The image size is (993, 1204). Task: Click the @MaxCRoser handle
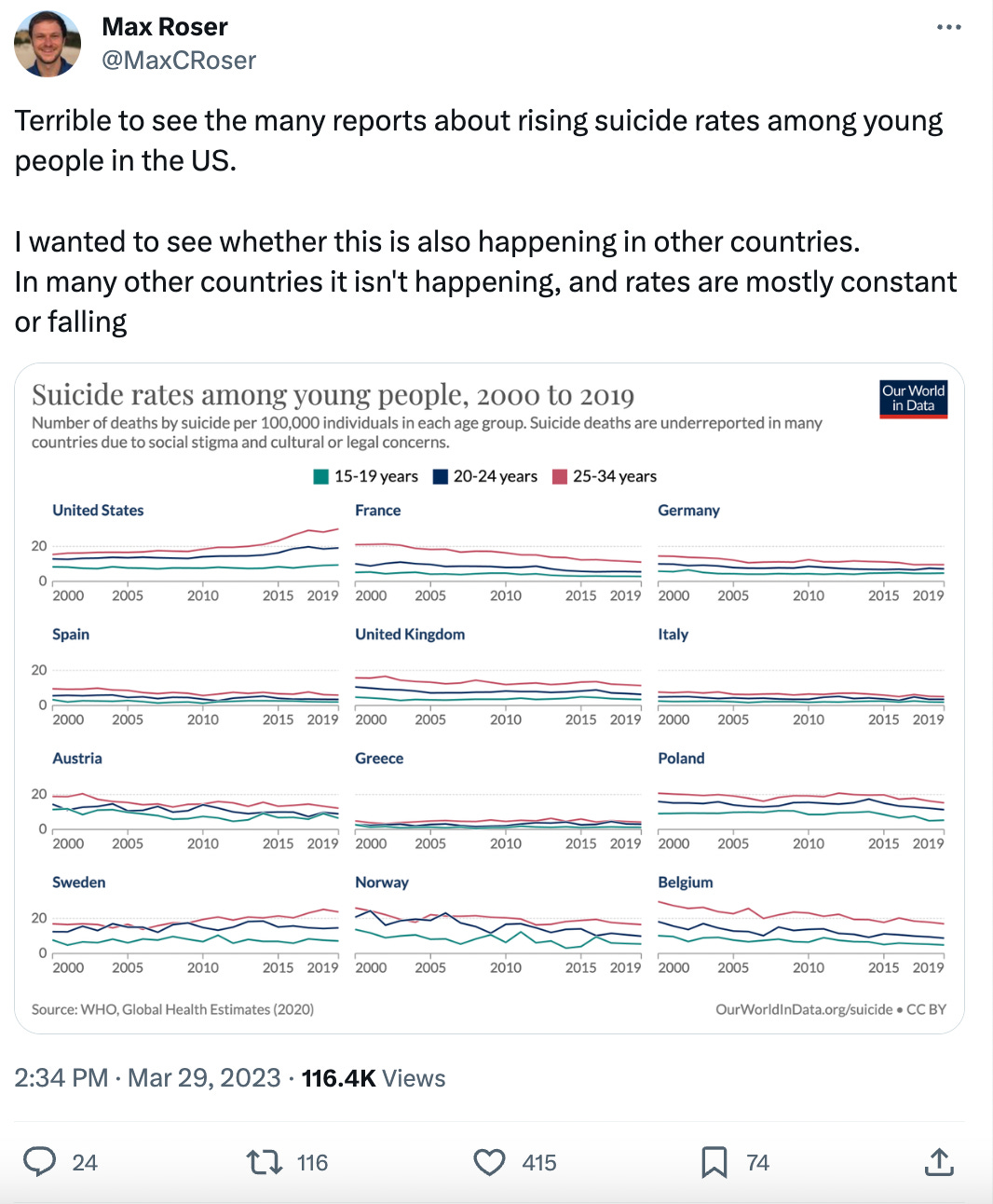[x=178, y=61]
